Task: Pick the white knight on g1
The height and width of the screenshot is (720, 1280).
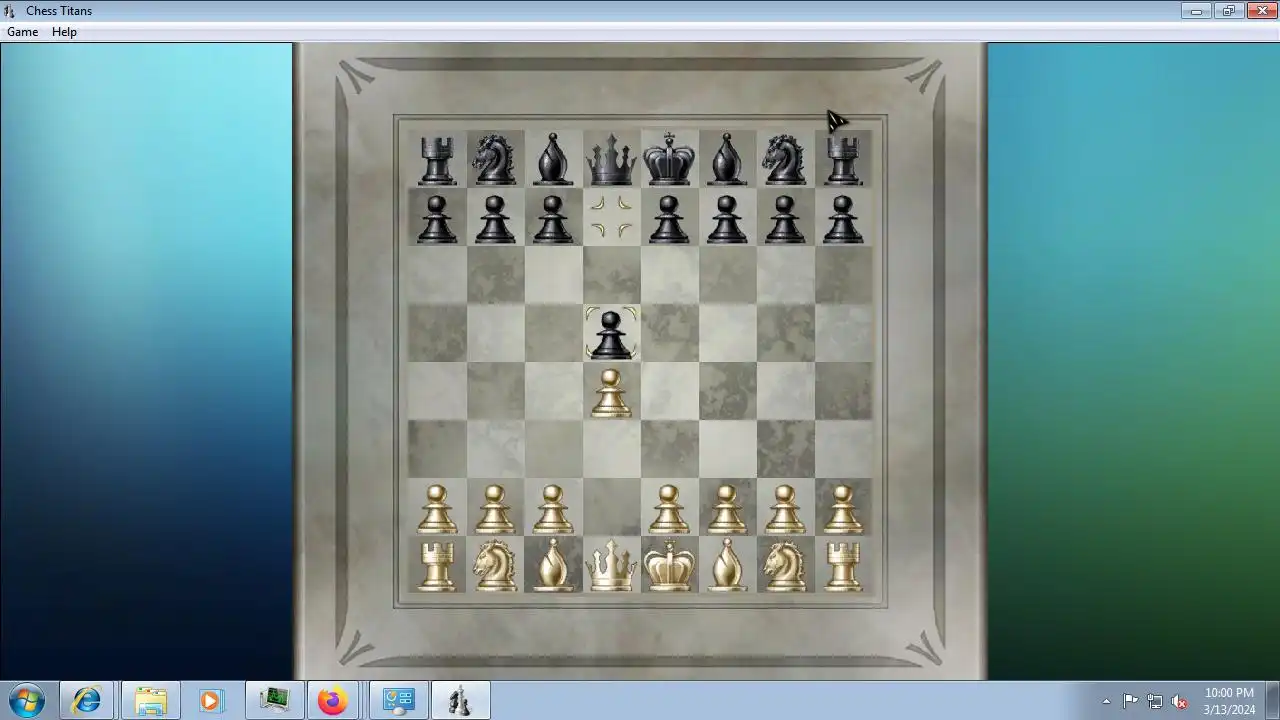Action: pyautogui.click(x=785, y=565)
